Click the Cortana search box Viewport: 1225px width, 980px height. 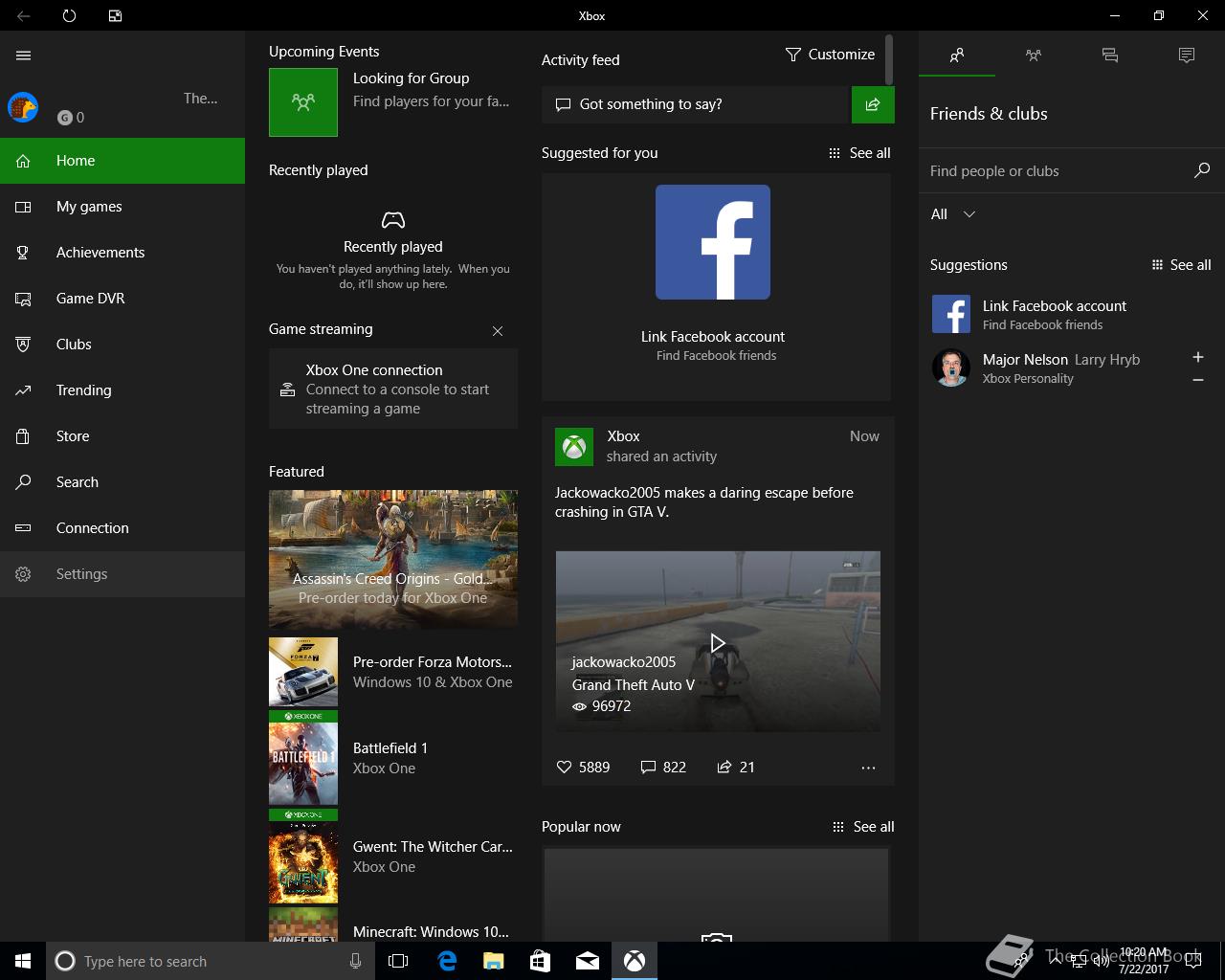[209, 961]
